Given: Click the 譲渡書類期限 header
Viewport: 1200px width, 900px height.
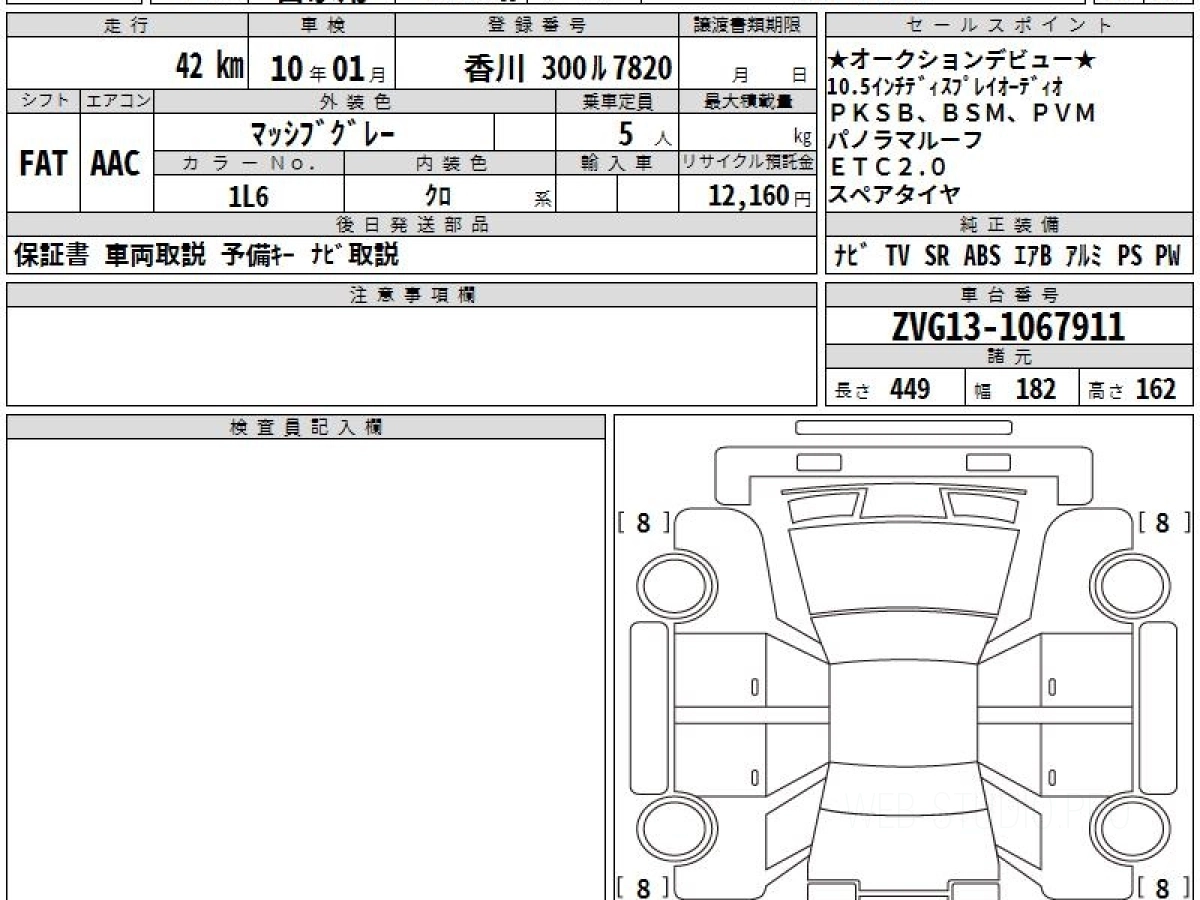Looking at the screenshot, I should [748, 26].
